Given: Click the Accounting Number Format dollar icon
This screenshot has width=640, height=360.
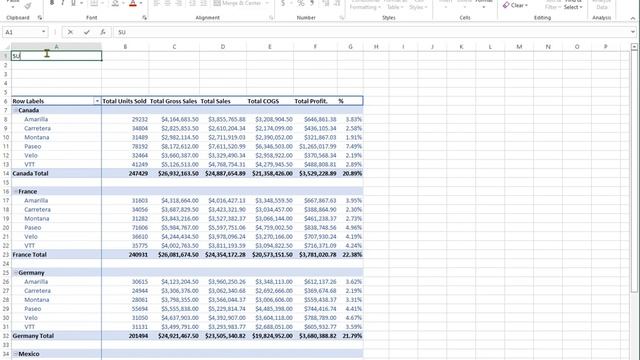Looking at the screenshot, I should (x=283, y=3).
